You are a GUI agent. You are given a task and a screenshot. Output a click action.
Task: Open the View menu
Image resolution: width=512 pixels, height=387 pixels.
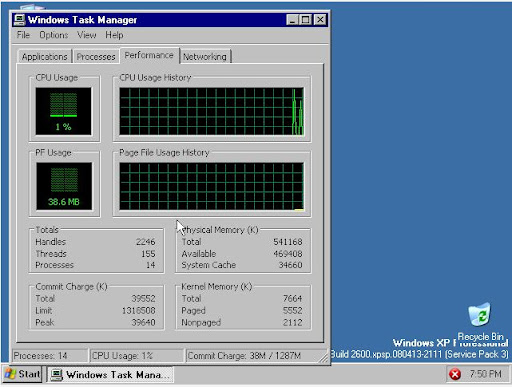(x=87, y=35)
